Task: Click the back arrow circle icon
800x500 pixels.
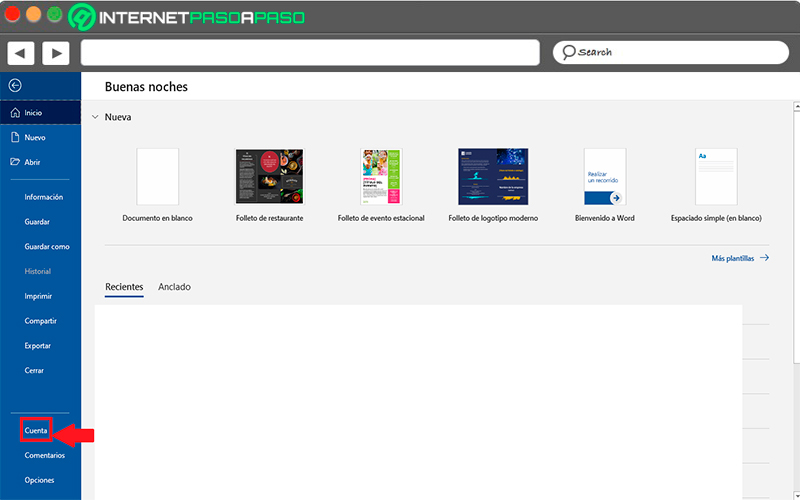Action: (15, 85)
